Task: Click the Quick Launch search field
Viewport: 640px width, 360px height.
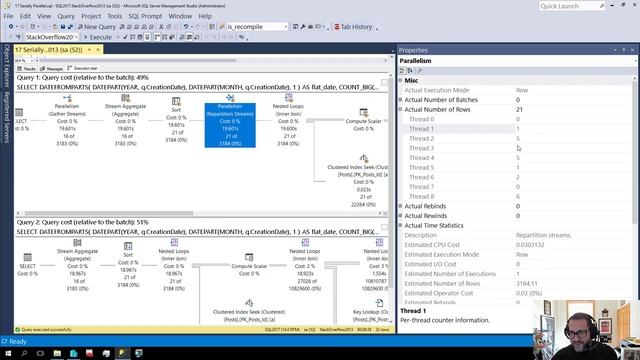Action: tap(572, 6)
